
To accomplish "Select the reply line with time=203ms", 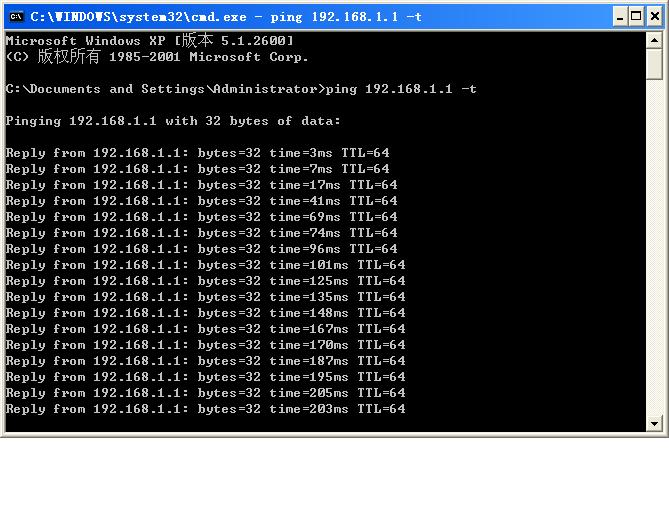I will click(x=206, y=409).
